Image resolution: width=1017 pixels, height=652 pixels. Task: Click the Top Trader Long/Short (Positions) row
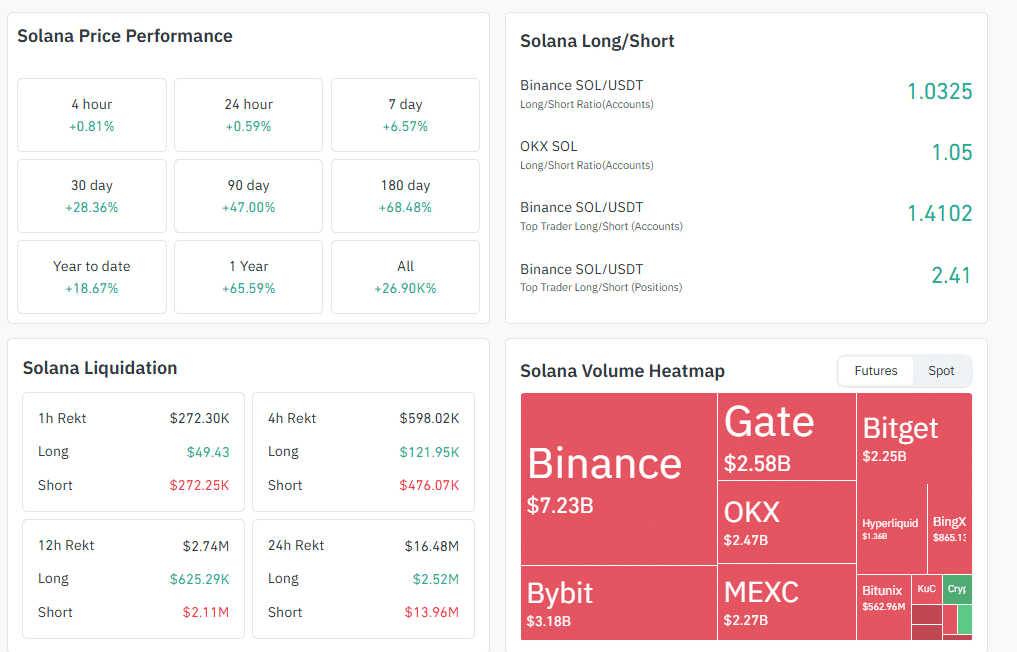click(x=746, y=277)
